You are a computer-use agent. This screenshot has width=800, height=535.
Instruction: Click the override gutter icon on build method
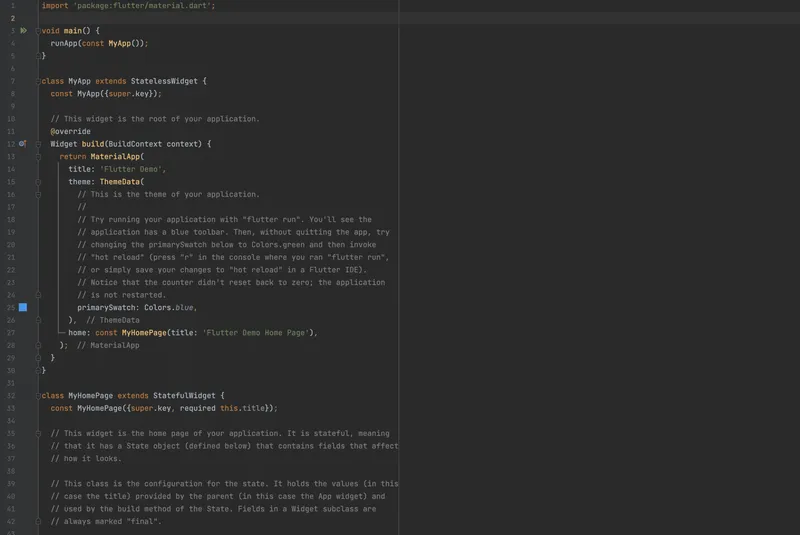pyautogui.click(x=22, y=144)
